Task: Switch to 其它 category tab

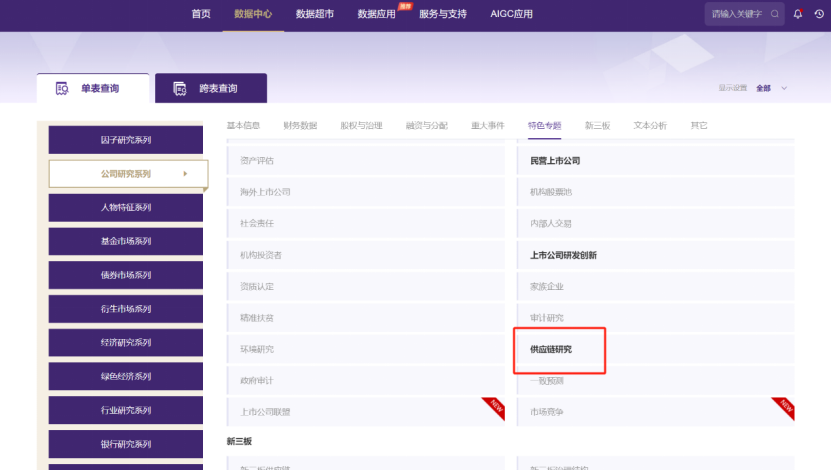Action: click(x=699, y=126)
